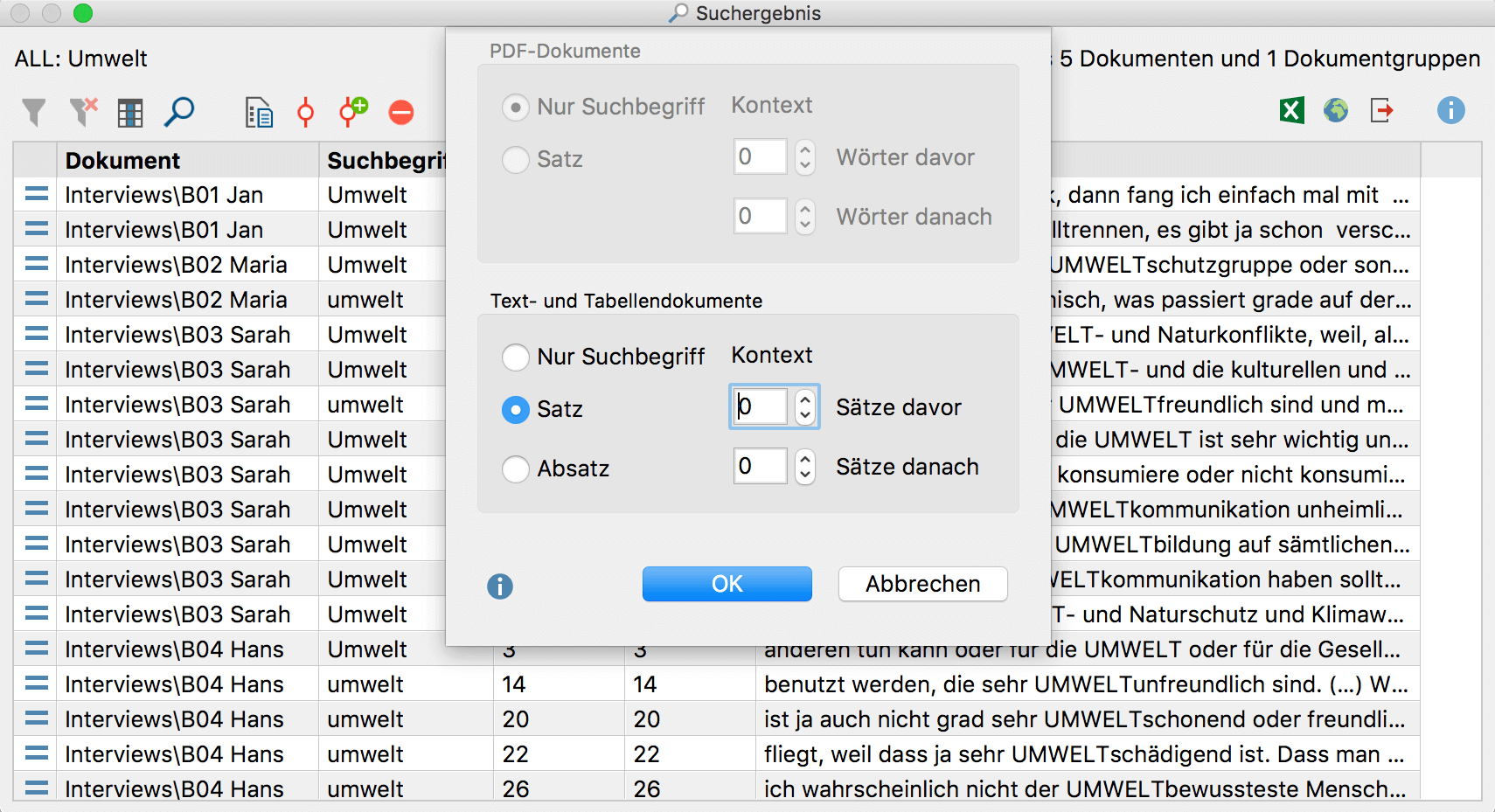Click the 'Wörter danach' number field
The width and height of the screenshot is (1495, 812).
tap(761, 217)
